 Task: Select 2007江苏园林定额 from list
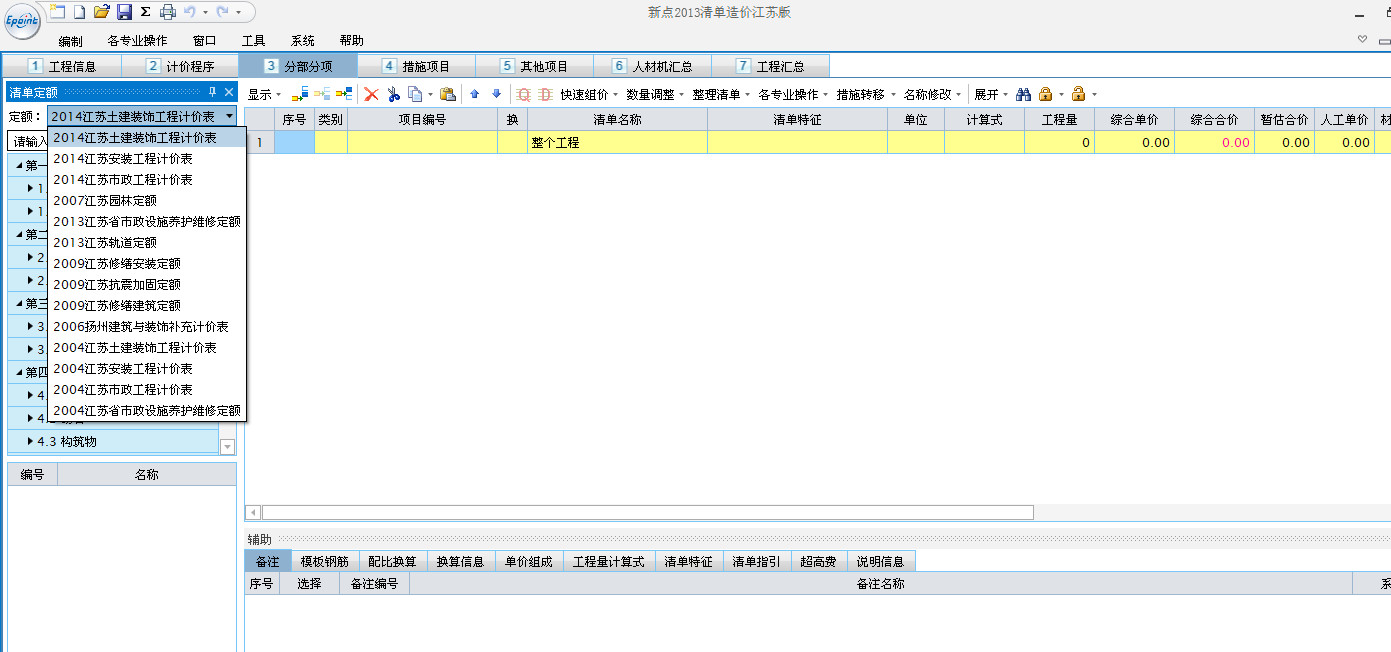146,201
